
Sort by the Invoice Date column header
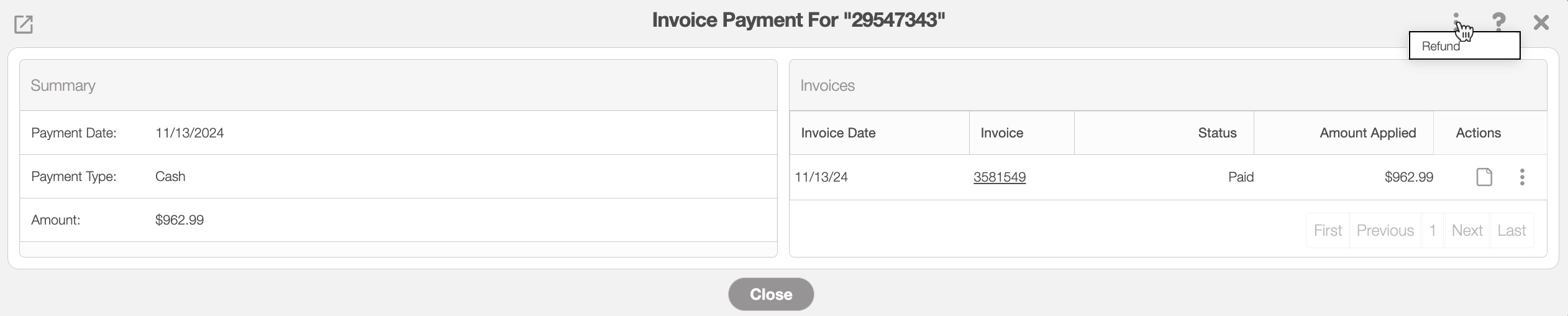[x=837, y=133]
